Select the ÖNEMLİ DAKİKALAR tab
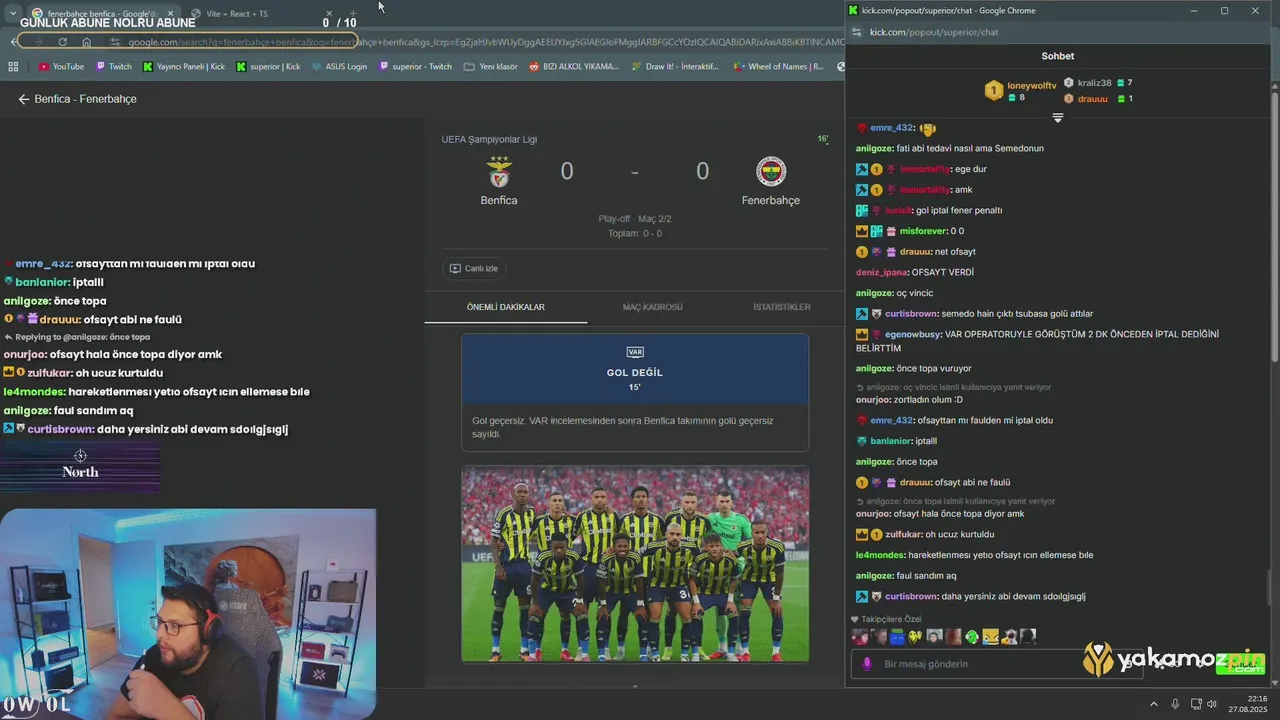The height and width of the screenshot is (720, 1280). (x=506, y=307)
